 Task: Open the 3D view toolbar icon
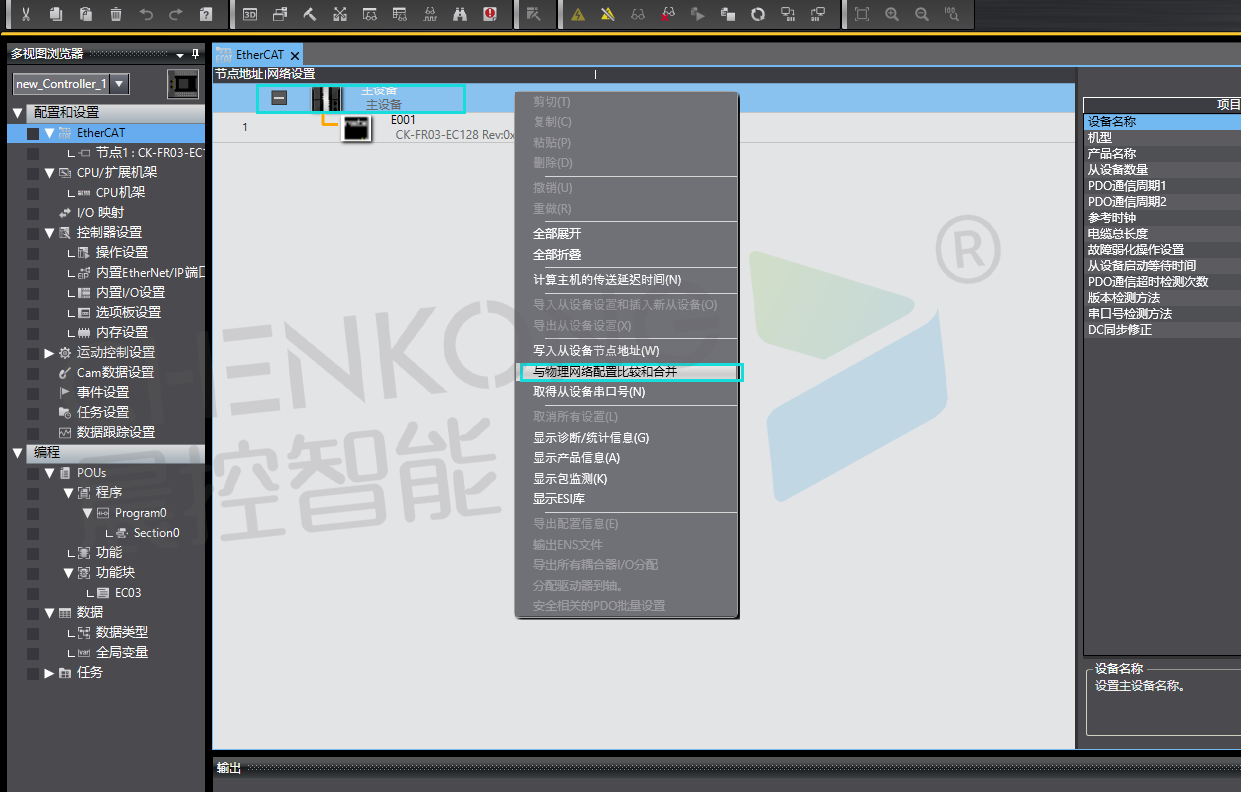point(250,14)
